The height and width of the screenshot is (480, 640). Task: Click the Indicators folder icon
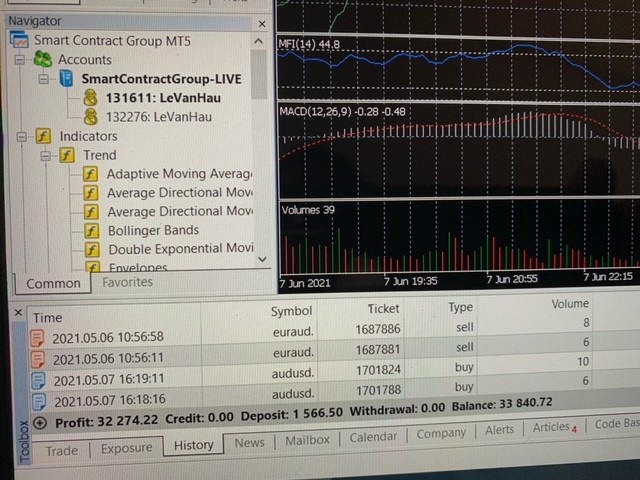point(43,136)
